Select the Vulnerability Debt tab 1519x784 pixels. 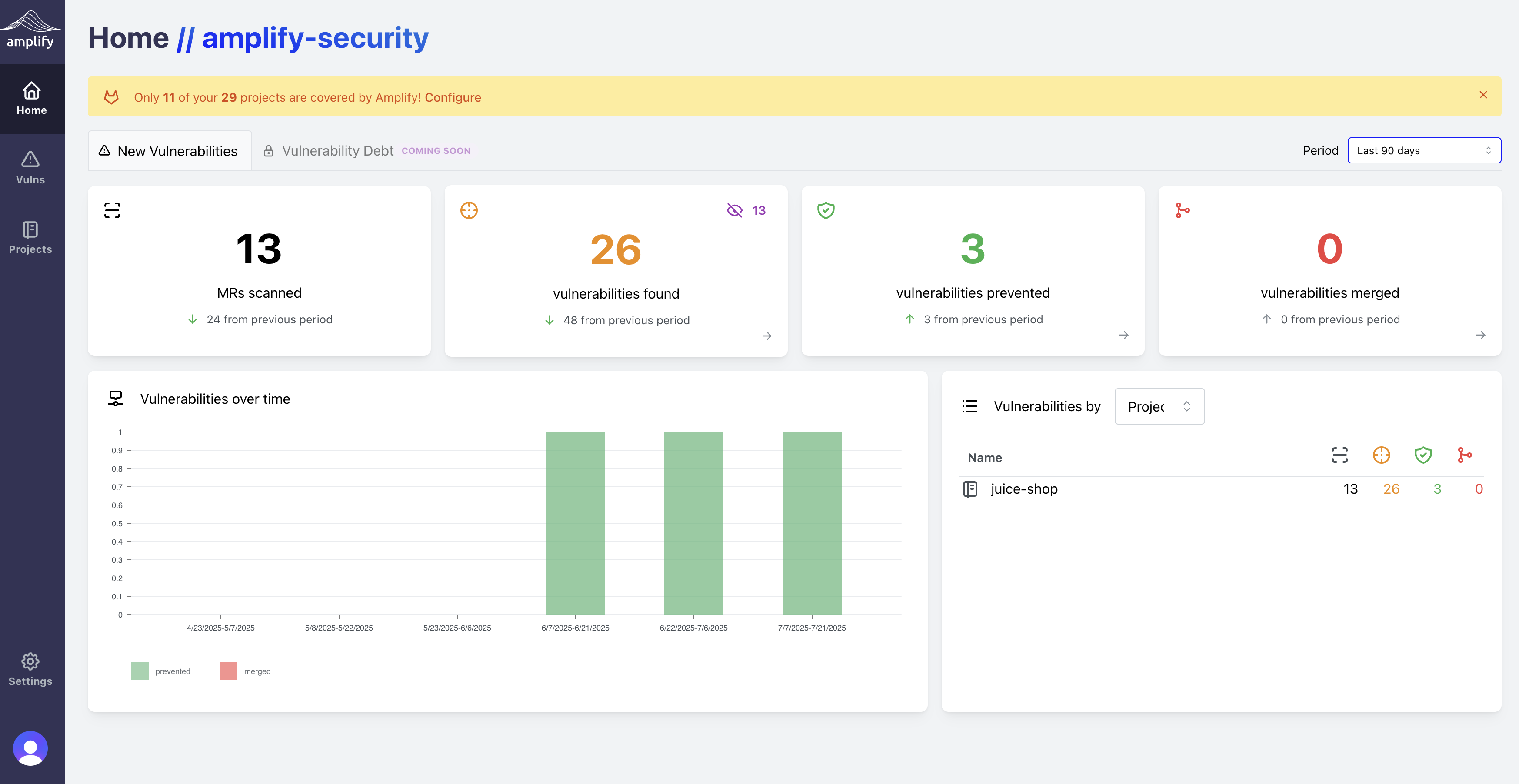[x=337, y=151]
